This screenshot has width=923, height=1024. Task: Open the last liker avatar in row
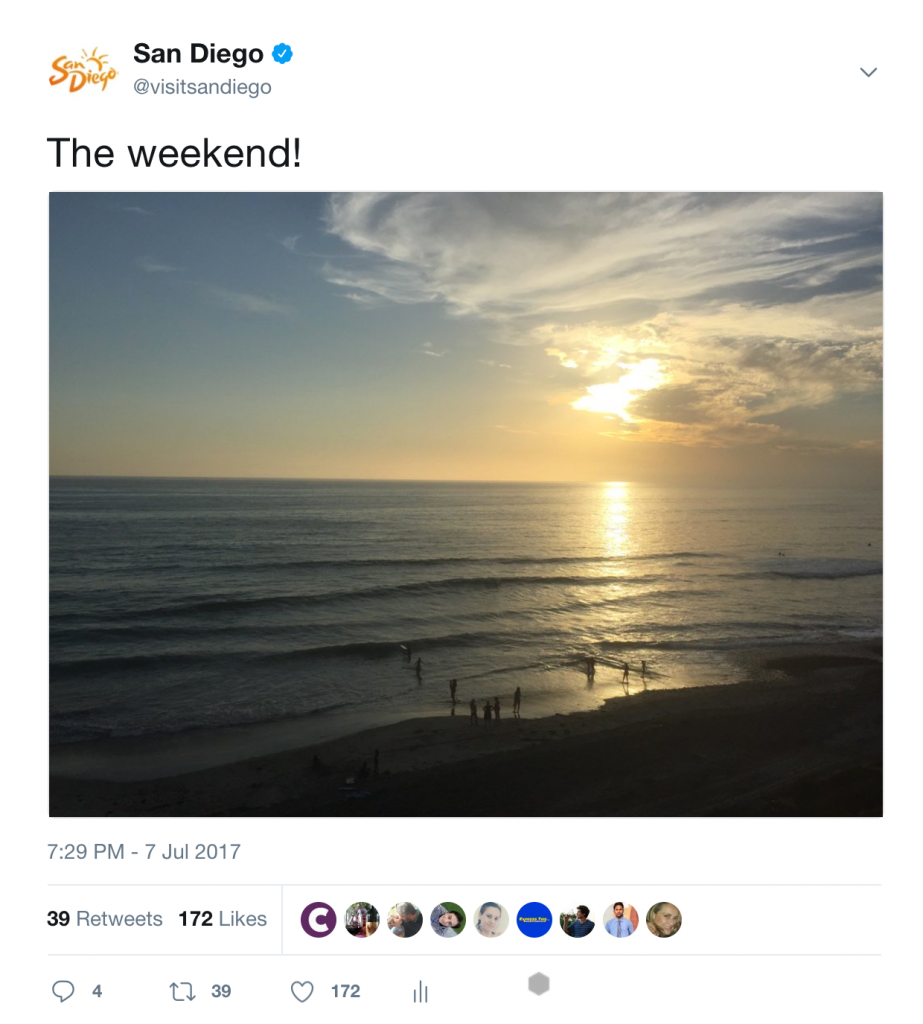tap(664, 920)
